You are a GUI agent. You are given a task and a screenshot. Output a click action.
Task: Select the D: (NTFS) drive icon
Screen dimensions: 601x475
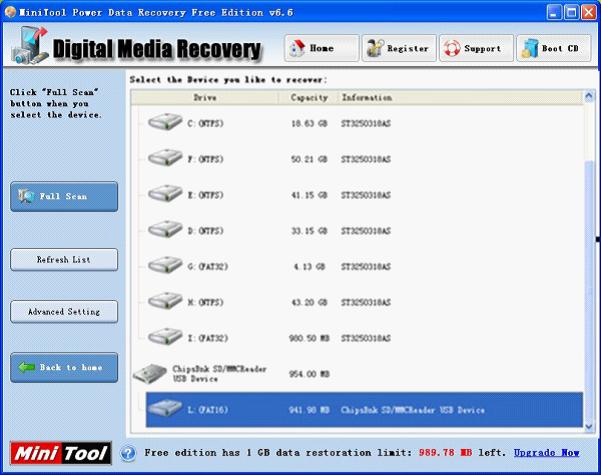[165, 230]
